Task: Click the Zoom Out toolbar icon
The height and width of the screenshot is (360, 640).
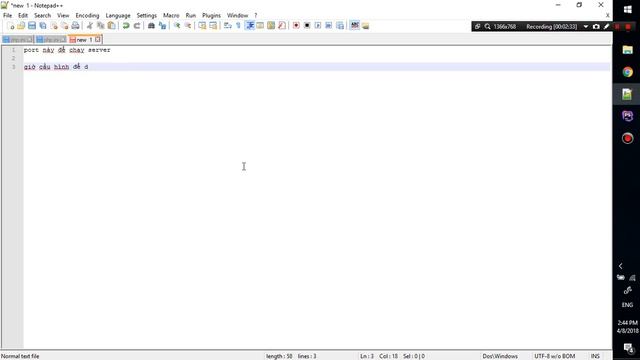Action: coord(188,26)
